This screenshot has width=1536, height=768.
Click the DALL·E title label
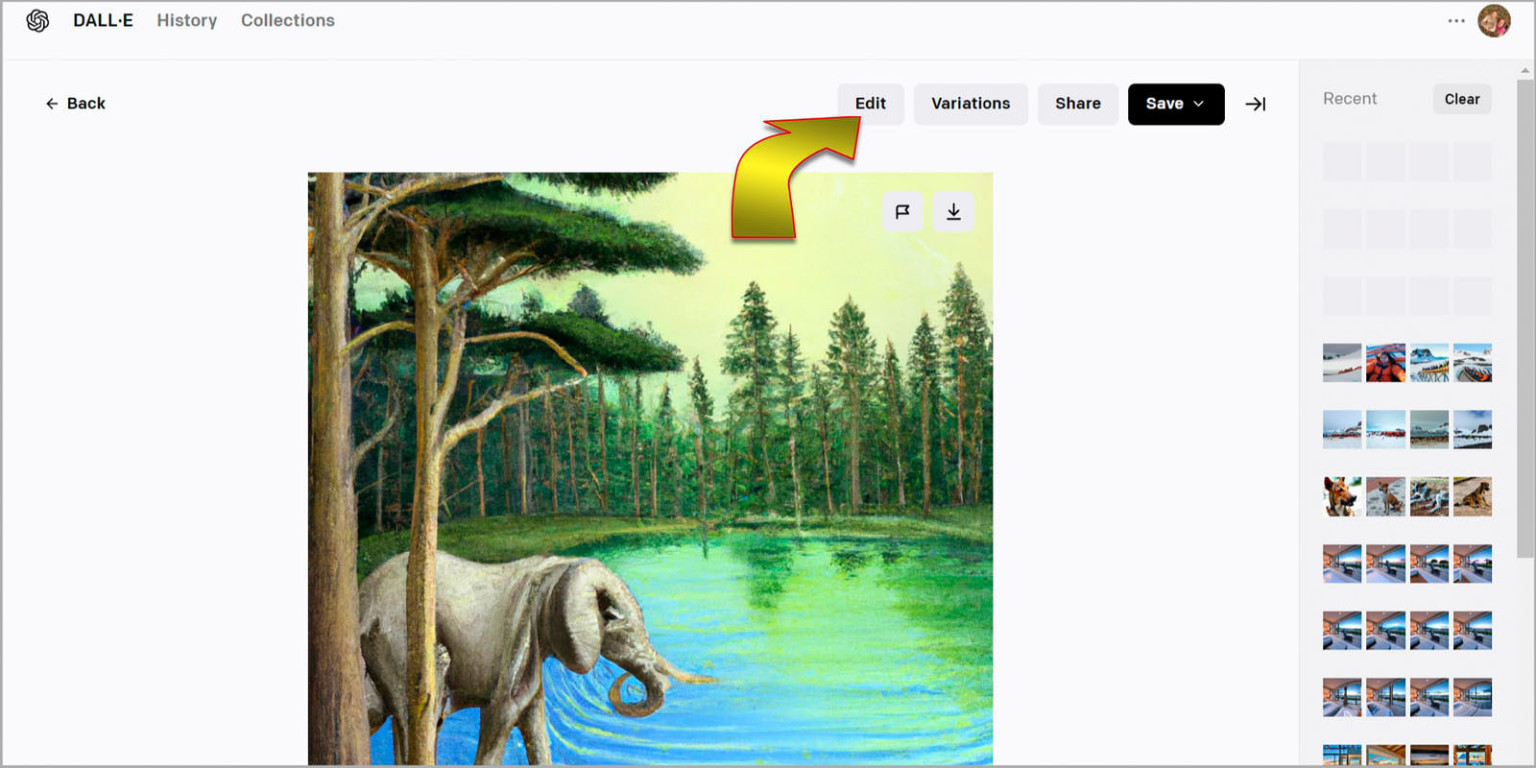point(102,20)
